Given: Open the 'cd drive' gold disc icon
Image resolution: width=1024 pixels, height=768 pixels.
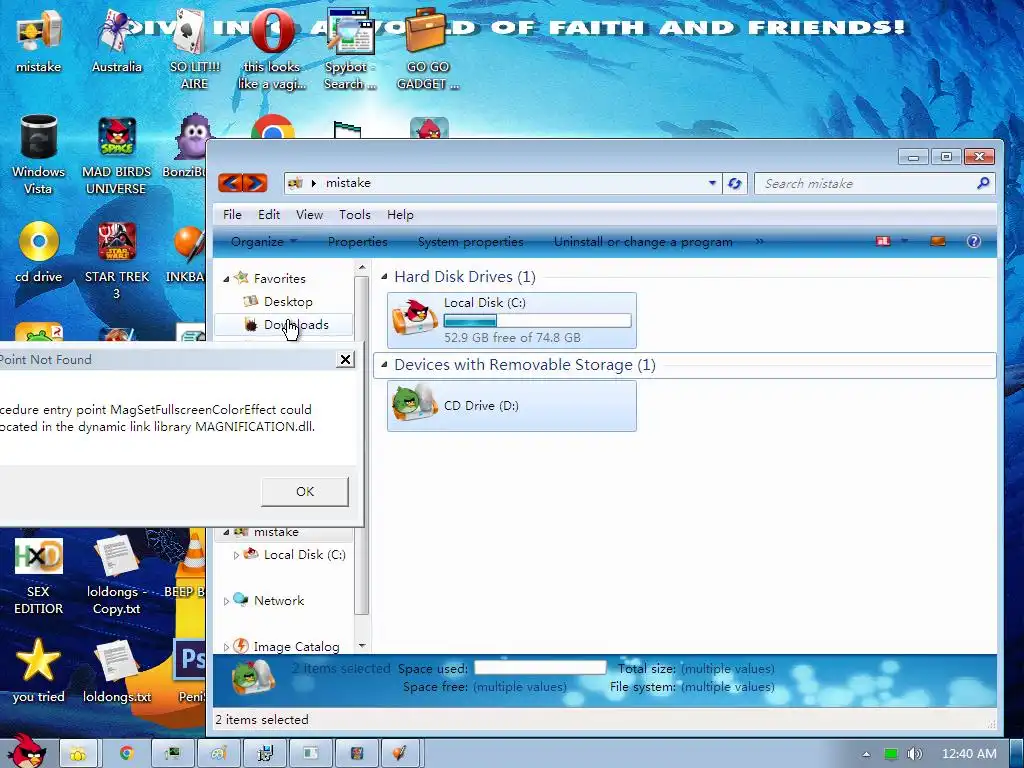Looking at the screenshot, I should coord(39,251).
